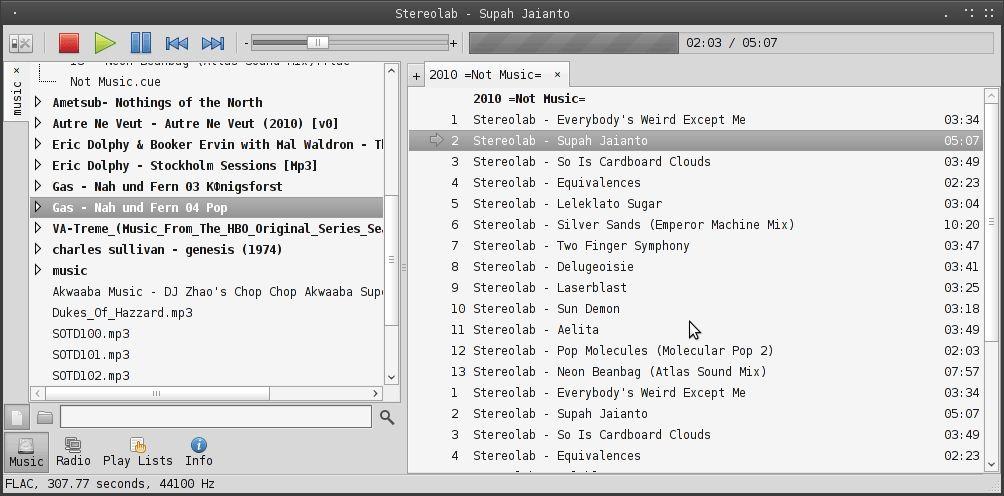Skip to the next track

click(x=213, y=44)
